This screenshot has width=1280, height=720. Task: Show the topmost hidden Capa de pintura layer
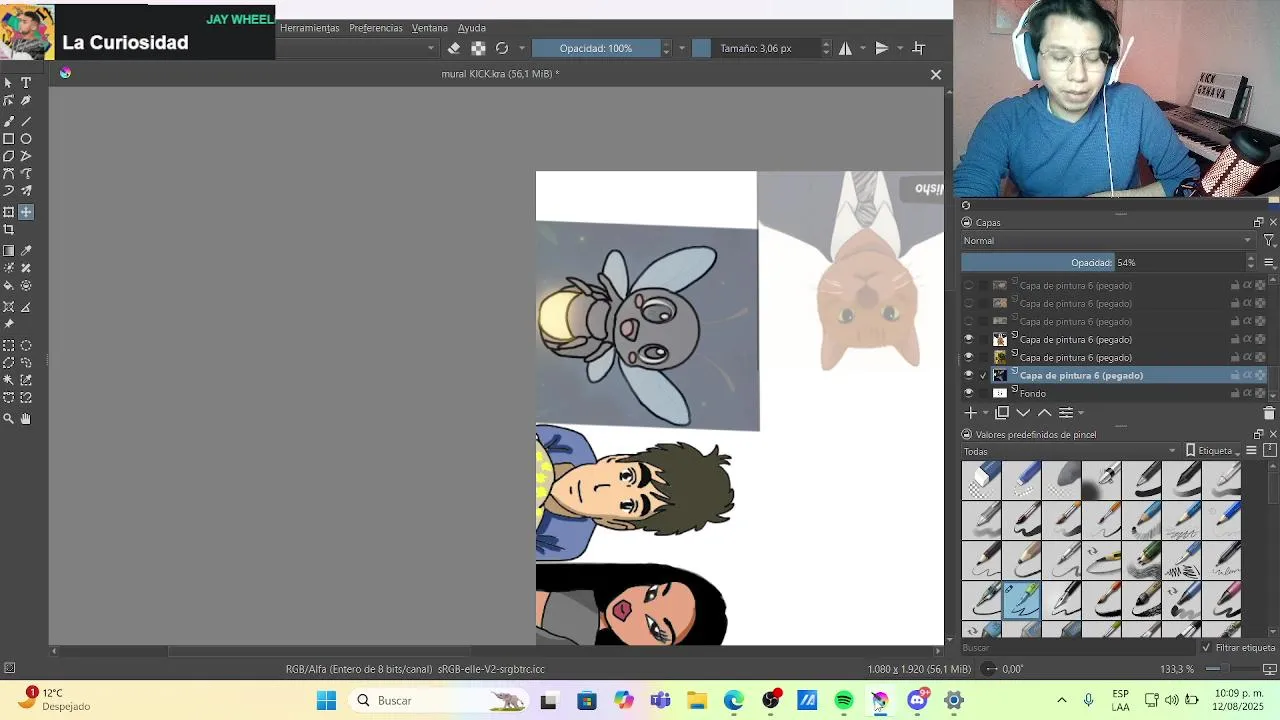(968, 285)
